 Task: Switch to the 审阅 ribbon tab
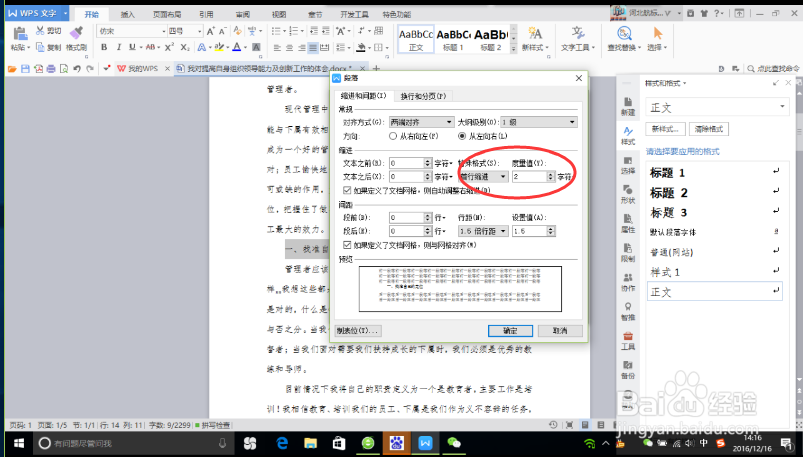243,14
